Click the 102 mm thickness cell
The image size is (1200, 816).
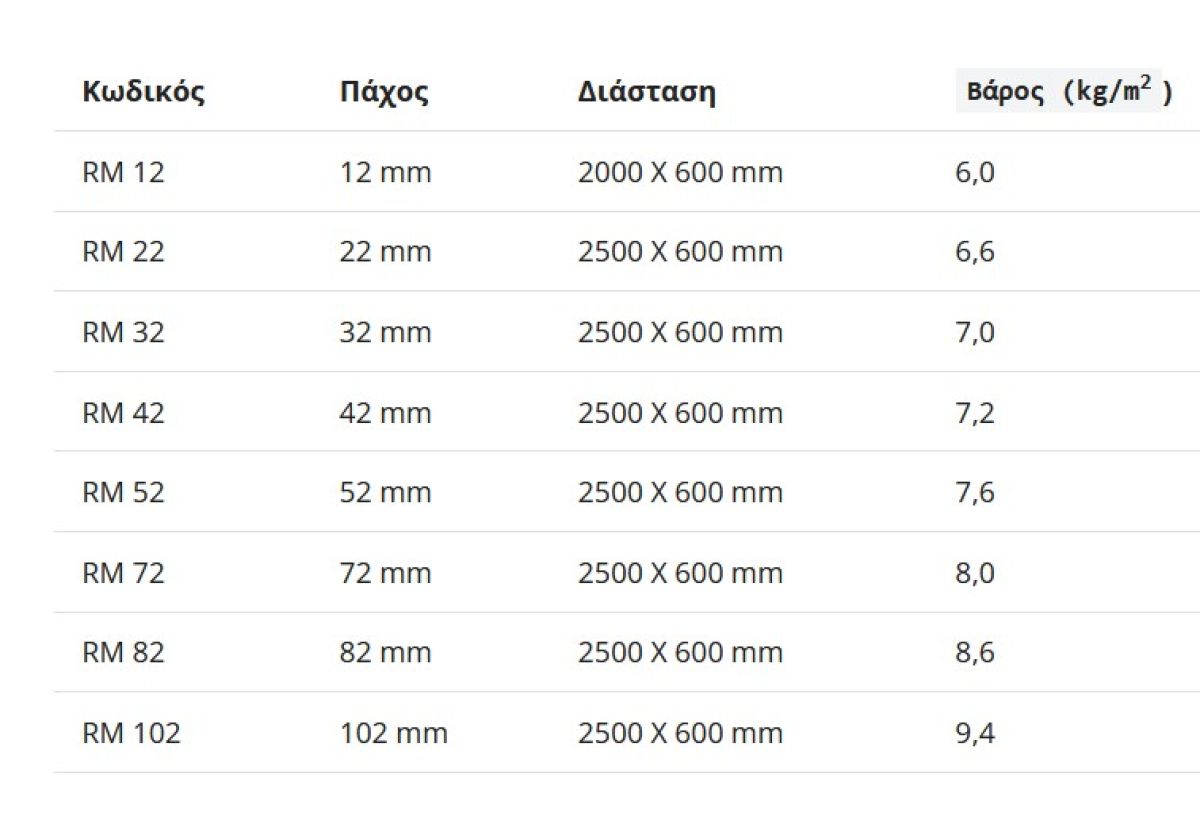pos(393,733)
